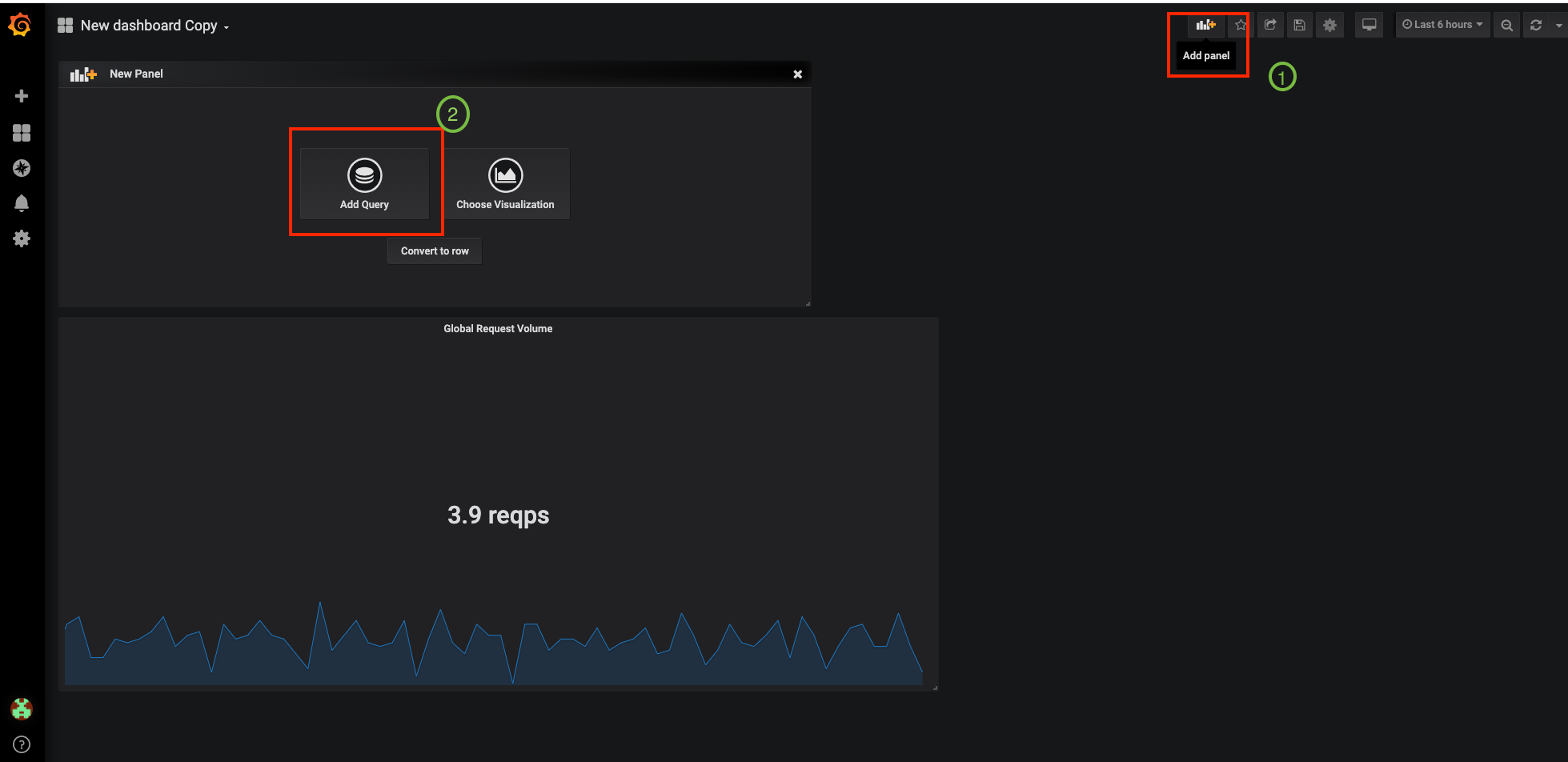Click the 3.9 reqps stat value
1568x762 pixels.
(498, 515)
